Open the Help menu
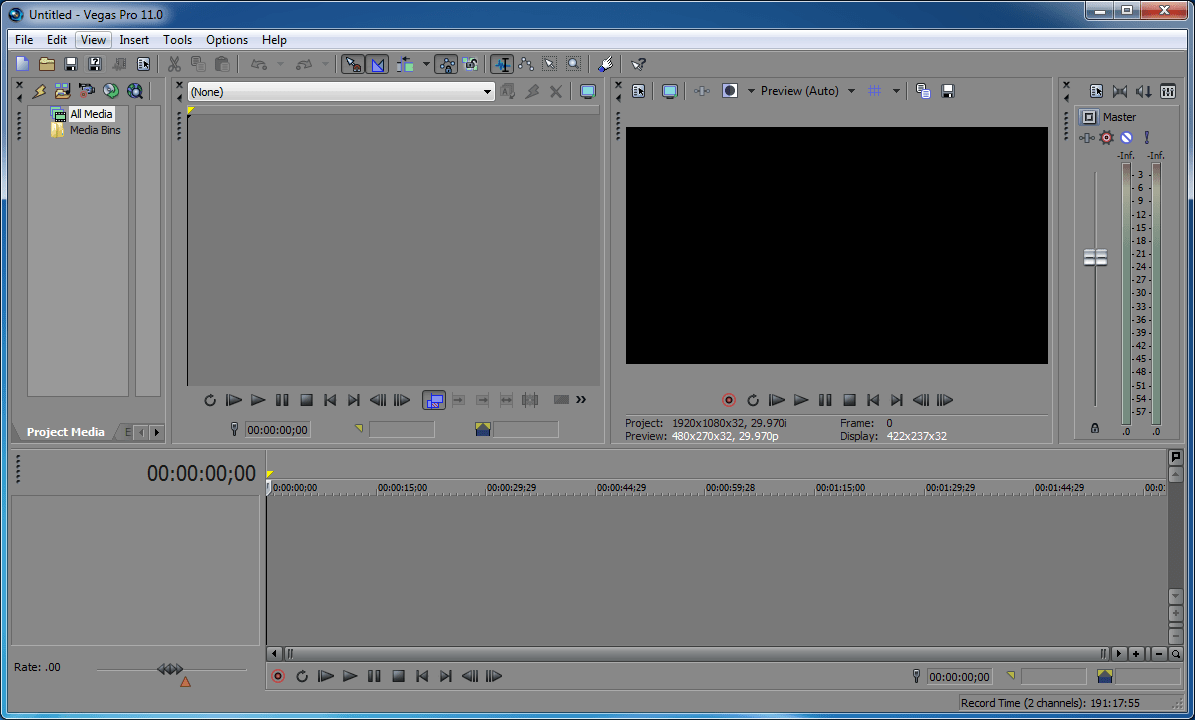The height and width of the screenshot is (720, 1195). point(274,40)
